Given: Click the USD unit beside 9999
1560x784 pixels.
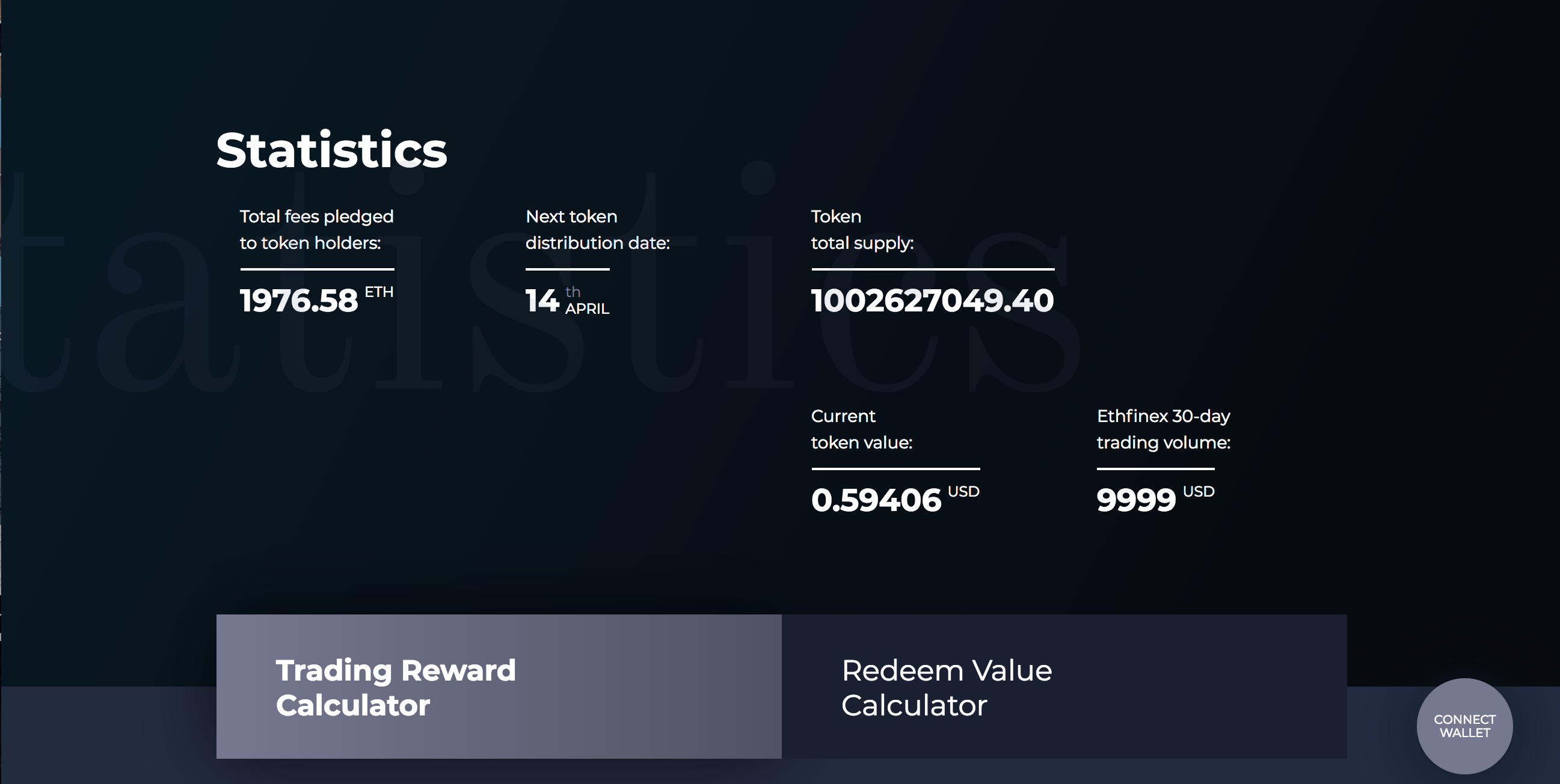Looking at the screenshot, I should point(1199,492).
